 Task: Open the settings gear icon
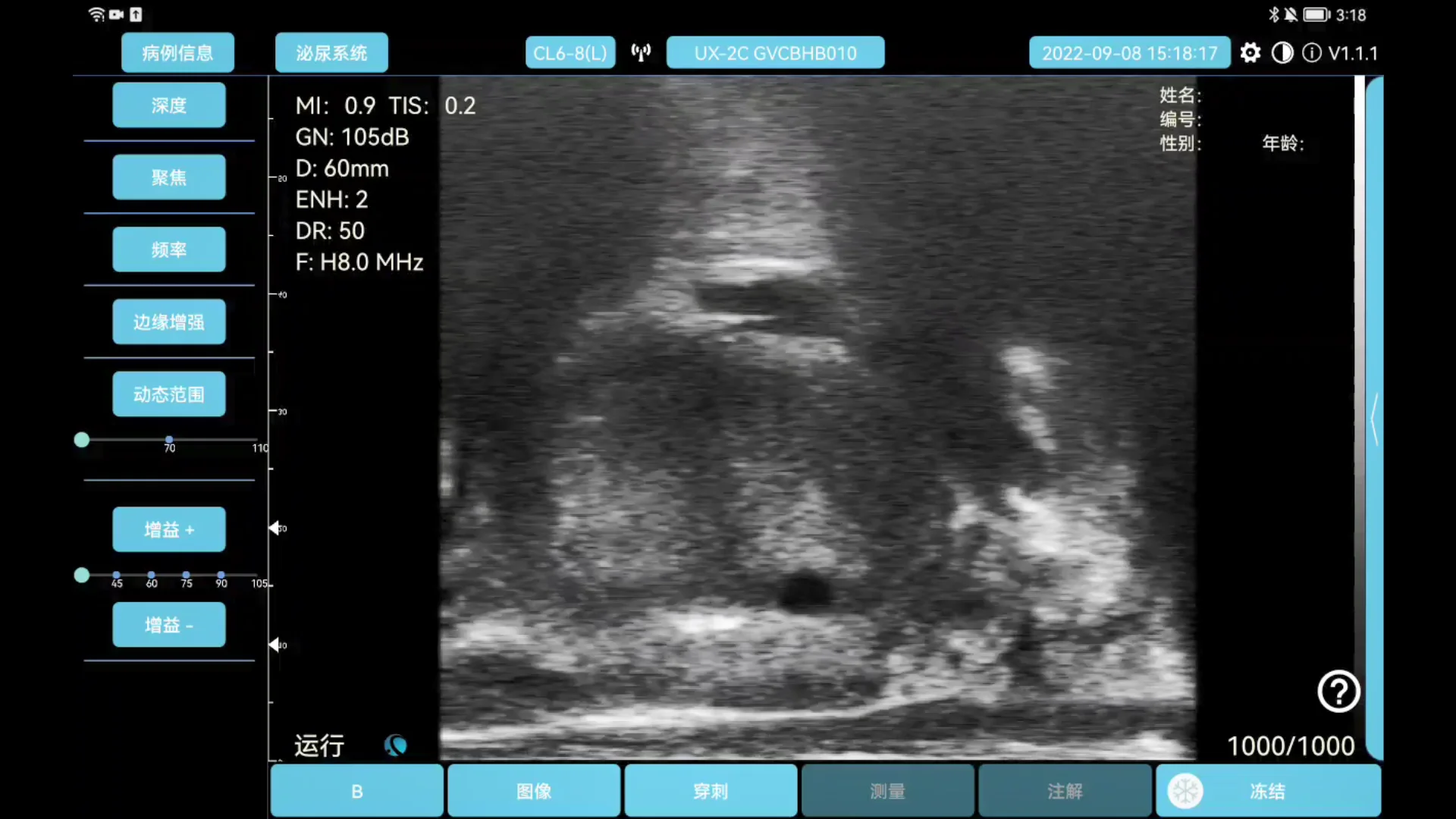(x=1250, y=52)
